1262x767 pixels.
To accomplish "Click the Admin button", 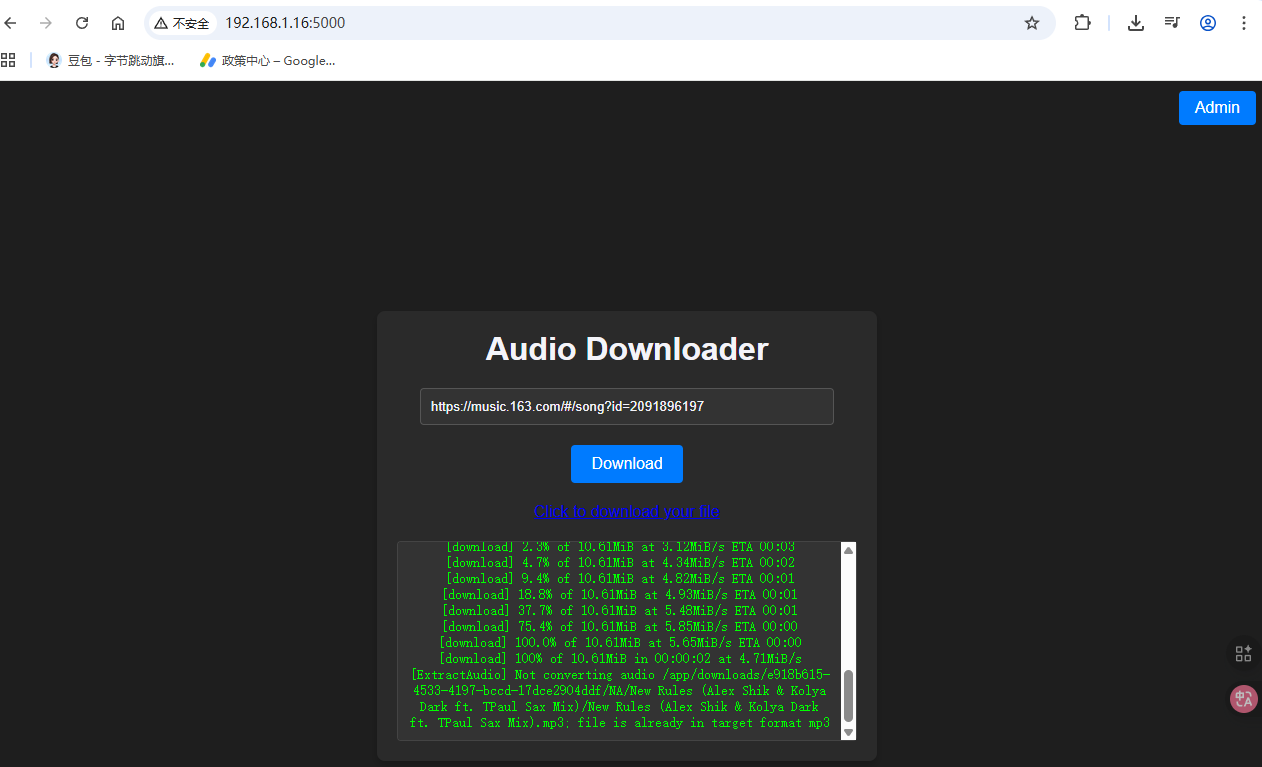I will point(1216,108).
